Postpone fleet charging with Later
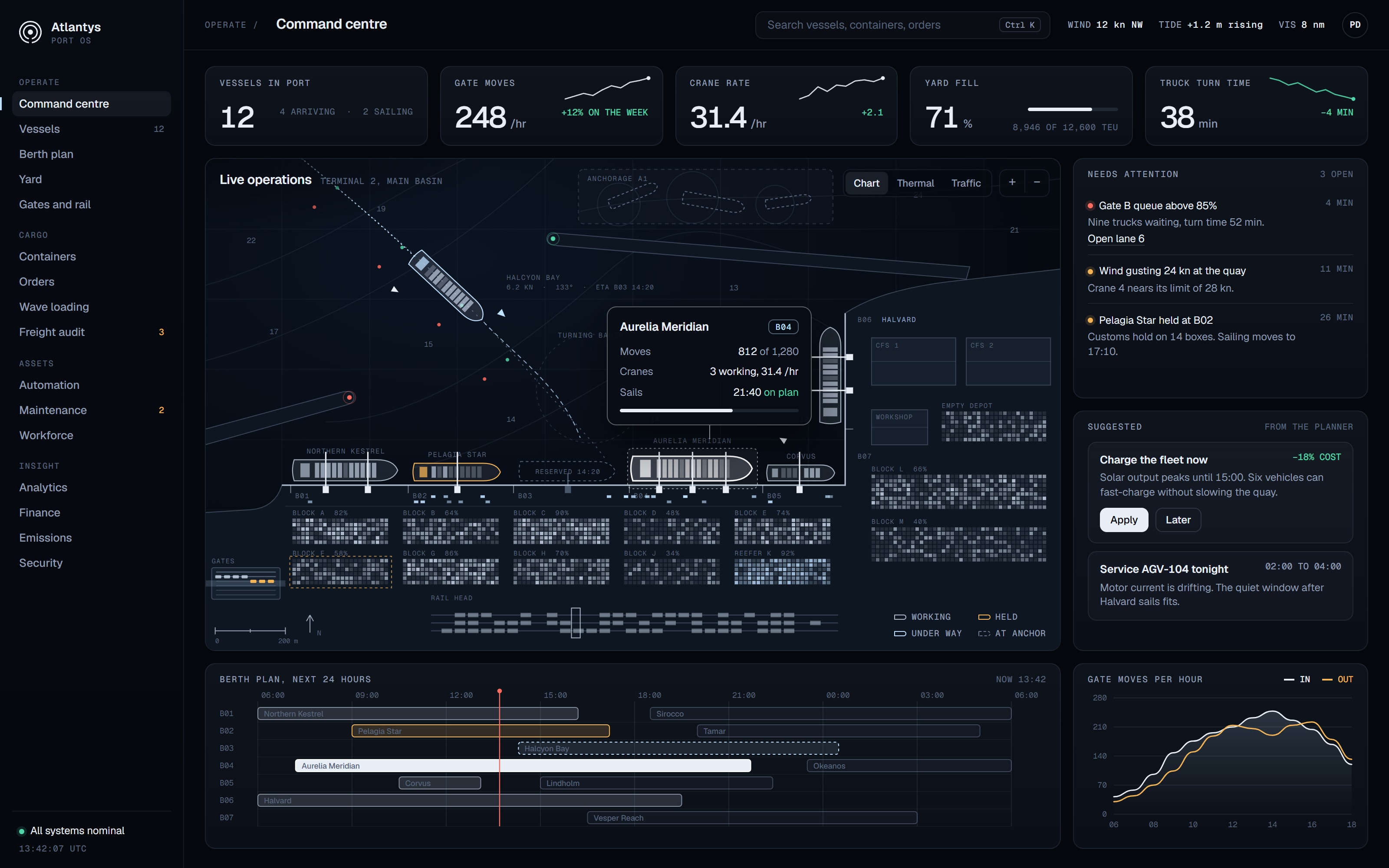Viewport: 1389px width, 868px height. [1178, 520]
